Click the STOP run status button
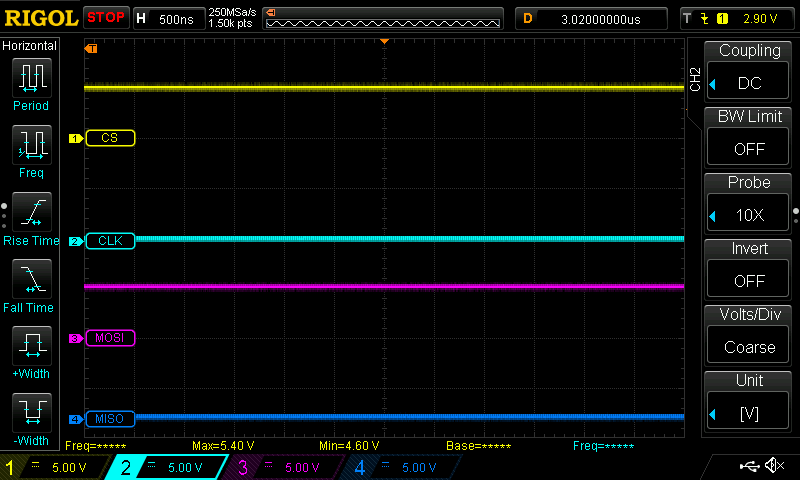Image resolution: width=800 pixels, height=480 pixels. click(x=106, y=18)
